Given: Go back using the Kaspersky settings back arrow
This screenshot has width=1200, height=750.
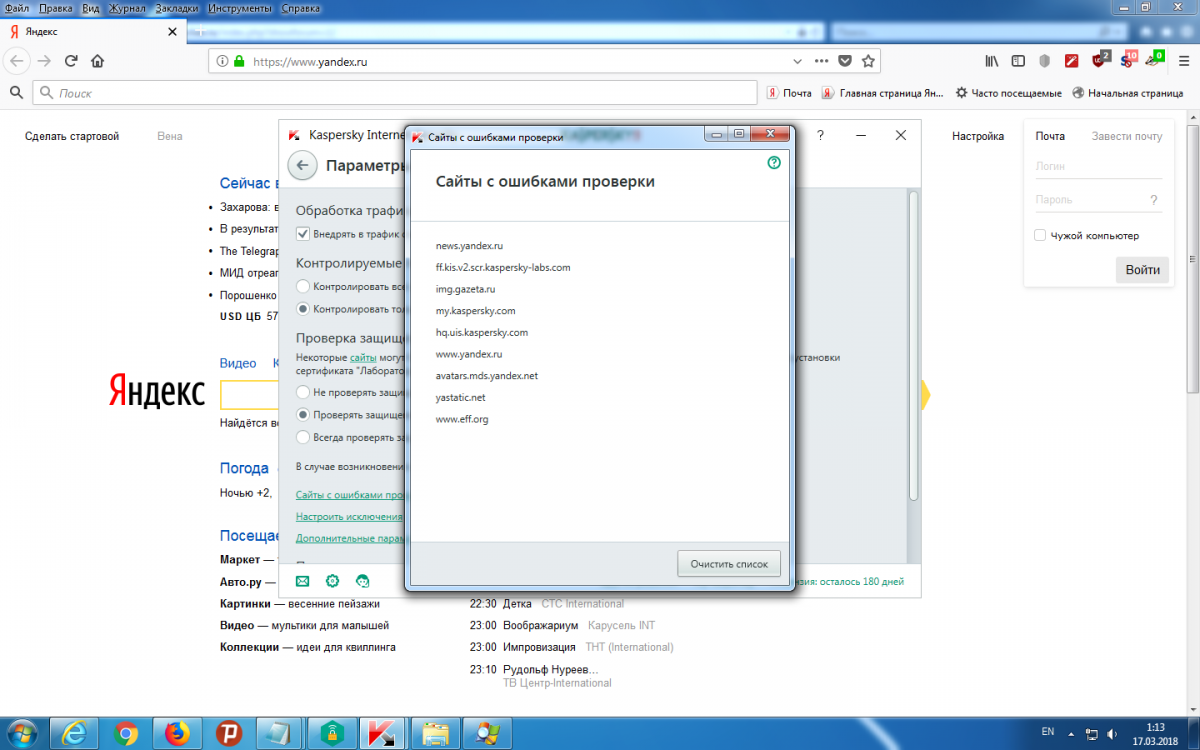Looking at the screenshot, I should pyautogui.click(x=303, y=166).
